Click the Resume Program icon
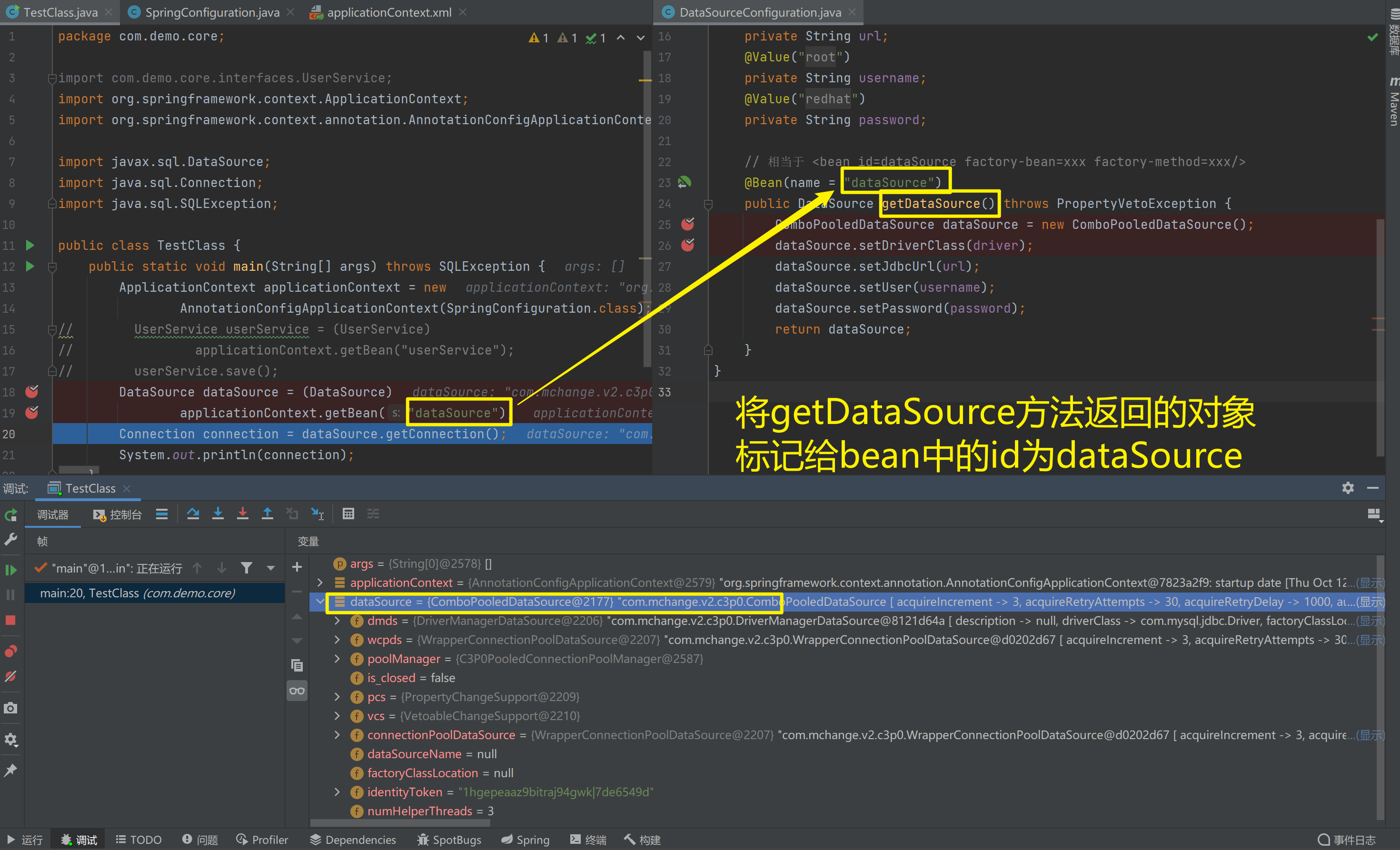The width and height of the screenshot is (1400, 850). pos(11,570)
